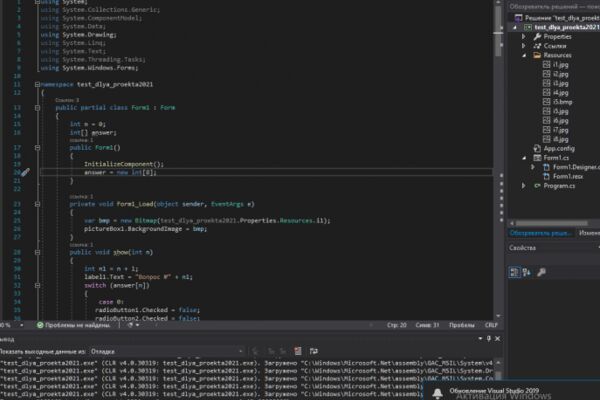Click the solution icon next to Решение 'test_dlya_proekta2021'
600x400 pixels.
518,18
